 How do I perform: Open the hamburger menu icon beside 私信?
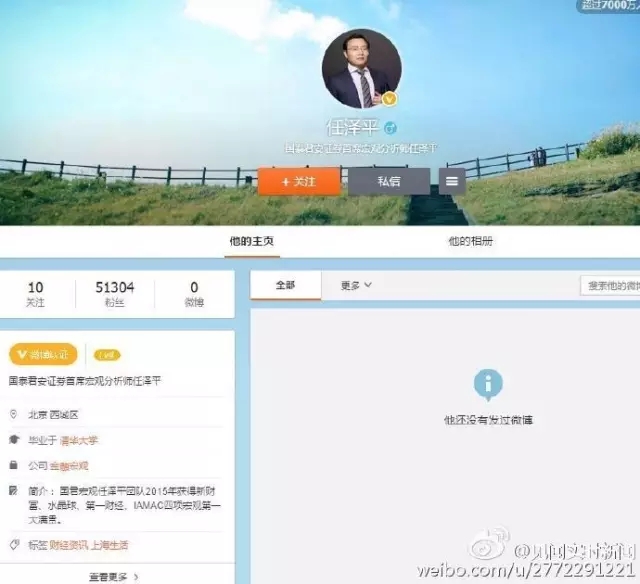pyautogui.click(x=452, y=181)
